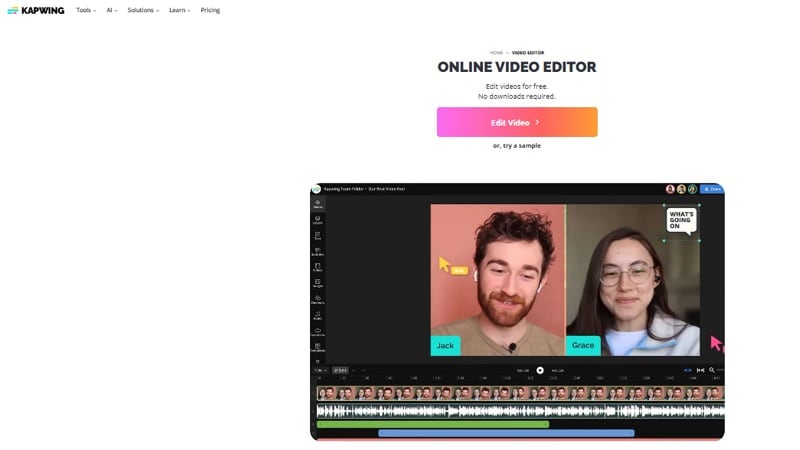The width and height of the screenshot is (800, 450).
Task: Click the audio waveform track
Action: (x=520, y=411)
